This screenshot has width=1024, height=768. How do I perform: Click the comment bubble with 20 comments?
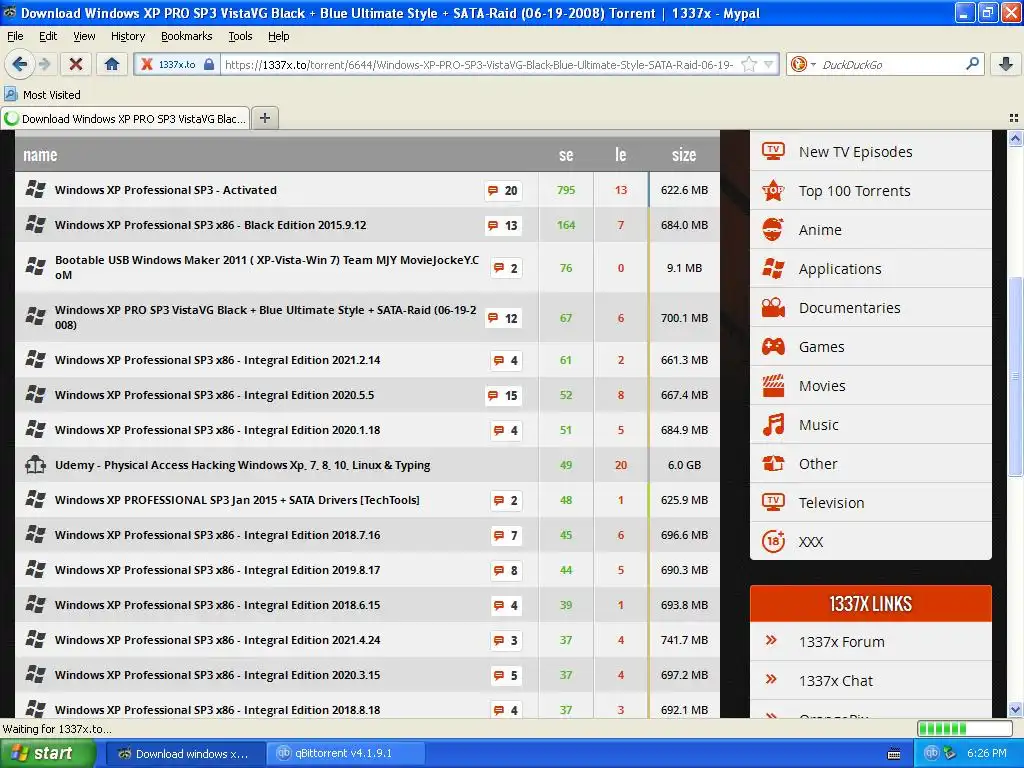point(502,190)
